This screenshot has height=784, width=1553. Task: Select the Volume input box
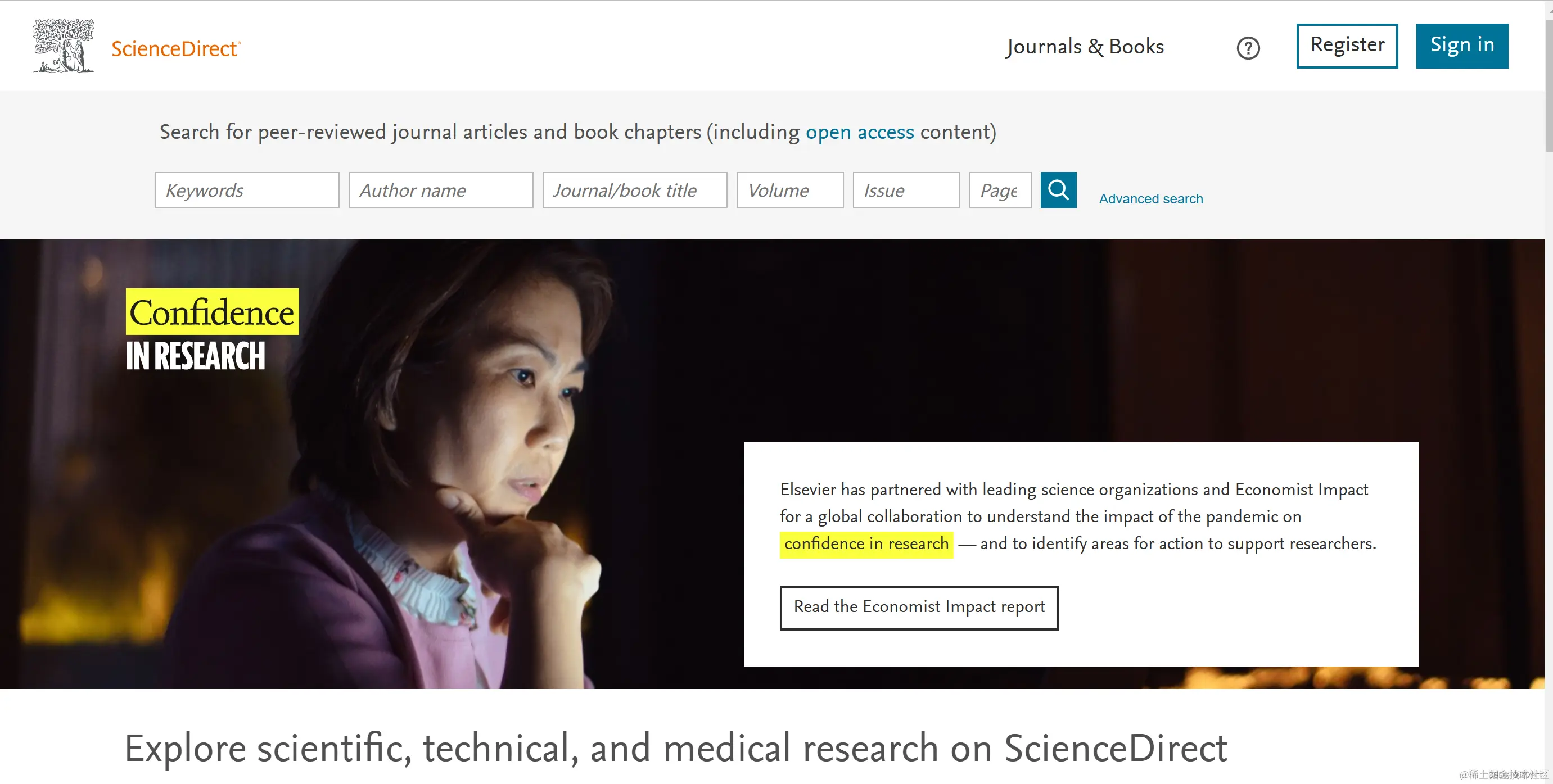pos(789,191)
